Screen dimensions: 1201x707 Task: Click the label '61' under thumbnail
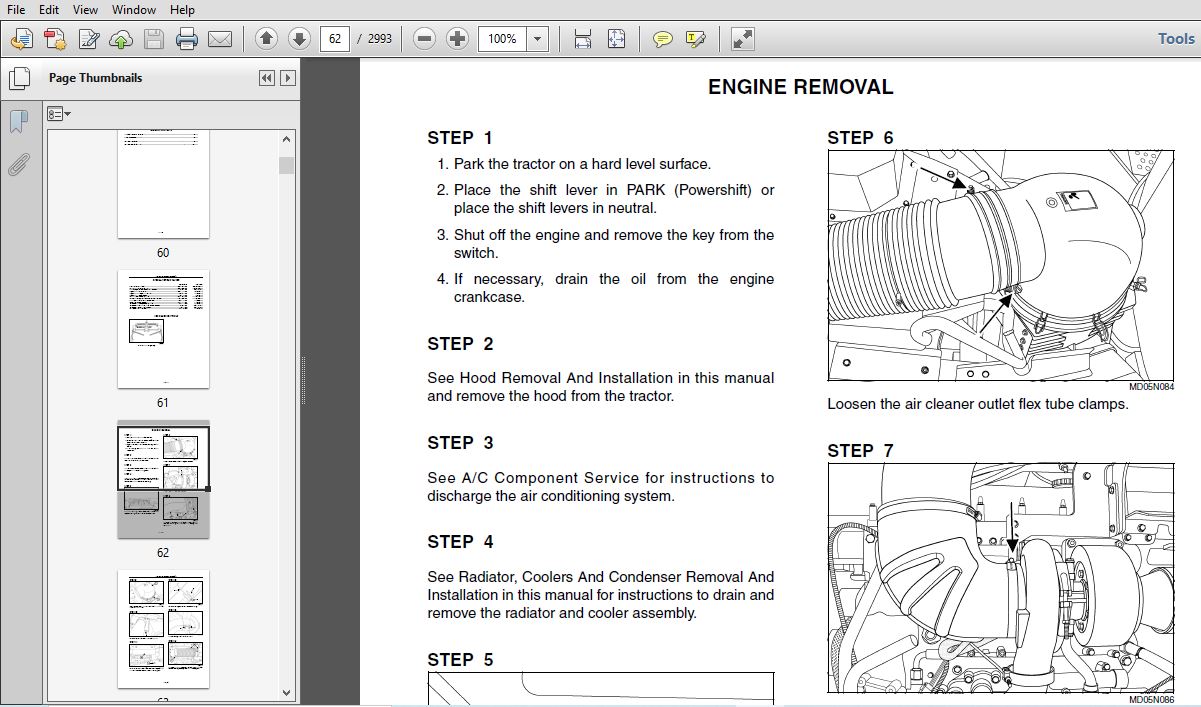tap(163, 403)
